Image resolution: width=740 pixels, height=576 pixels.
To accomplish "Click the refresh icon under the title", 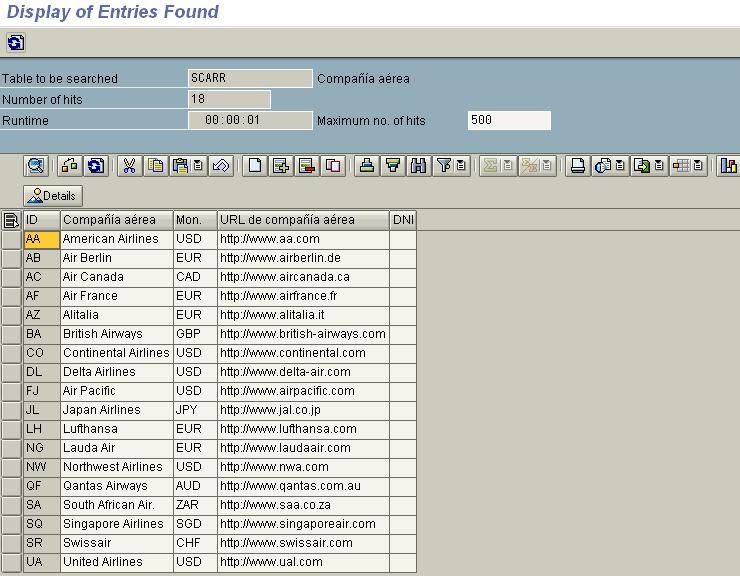I will (16, 43).
